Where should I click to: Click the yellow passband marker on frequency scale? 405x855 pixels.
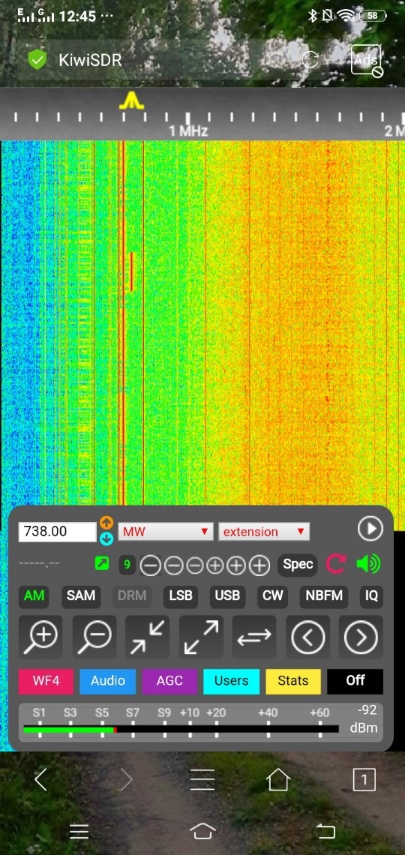coord(132,101)
